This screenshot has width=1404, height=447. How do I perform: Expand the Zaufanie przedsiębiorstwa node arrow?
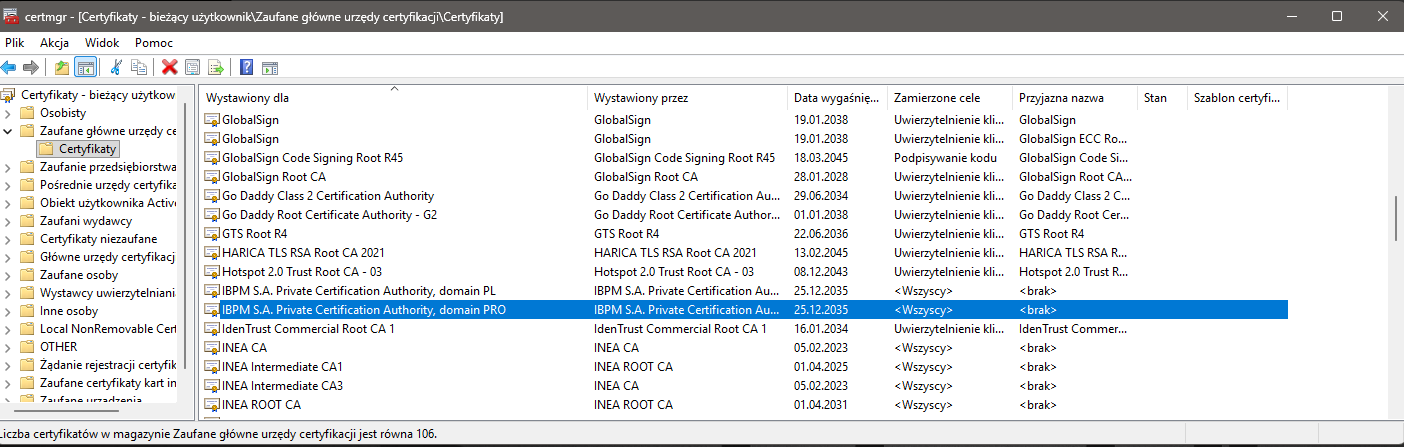(x=8, y=167)
